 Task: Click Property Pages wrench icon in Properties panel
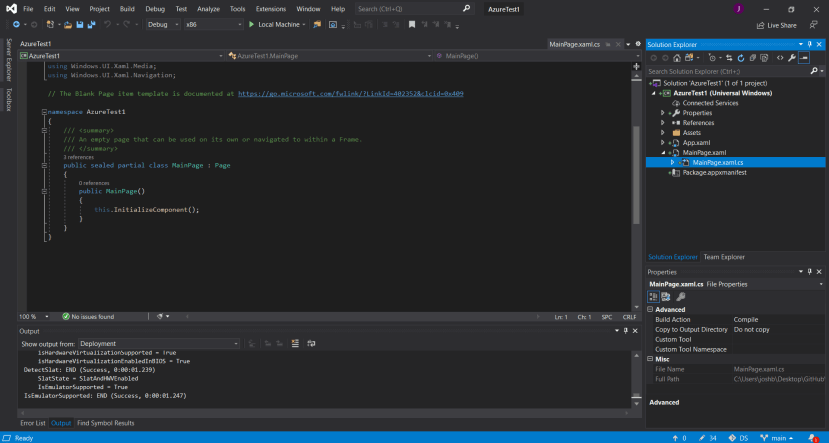(x=681, y=297)
